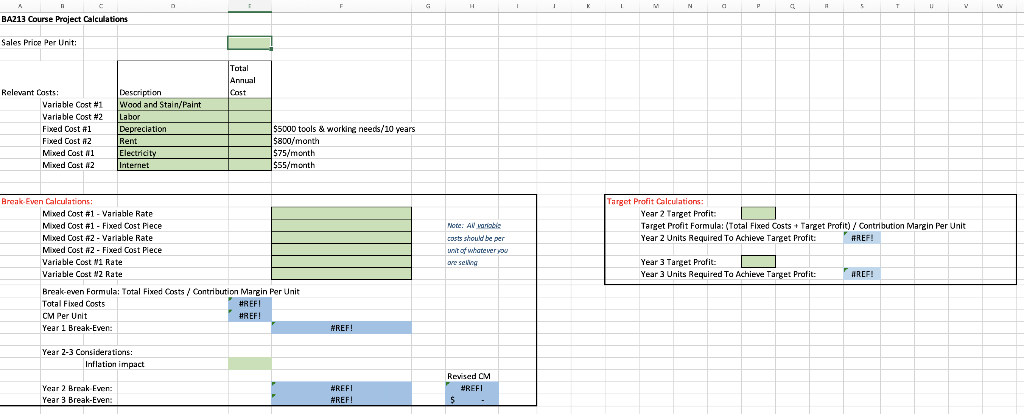The height and width of the screenshot is (414, 1024).
Task: Select the Year 2 Target Profit green input cell
Action: point(758,213)
